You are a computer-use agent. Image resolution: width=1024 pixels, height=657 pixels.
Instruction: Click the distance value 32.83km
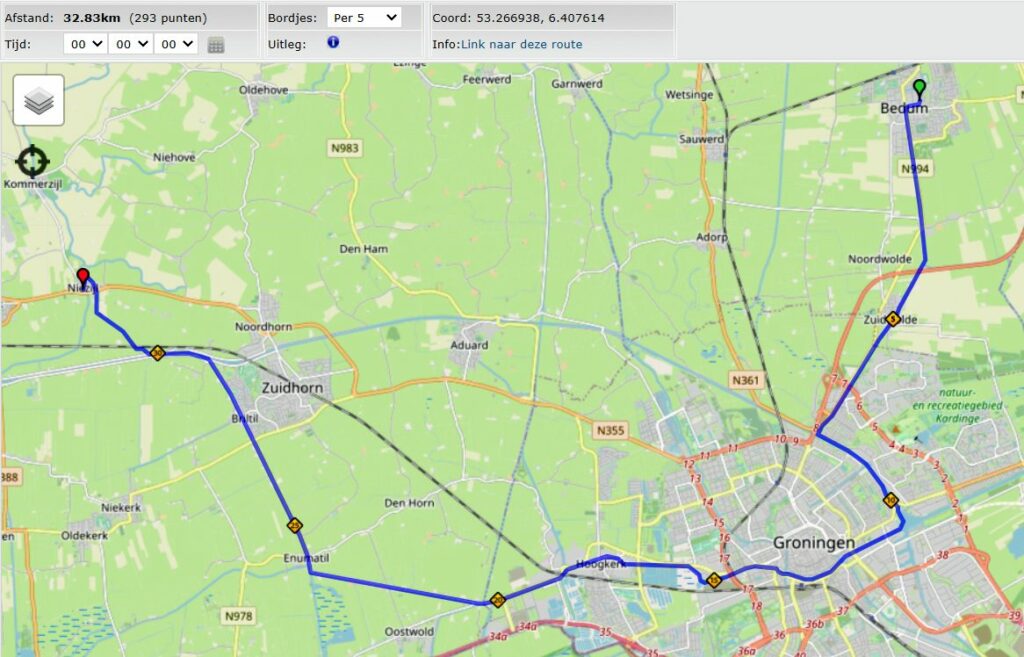[92, 18]
